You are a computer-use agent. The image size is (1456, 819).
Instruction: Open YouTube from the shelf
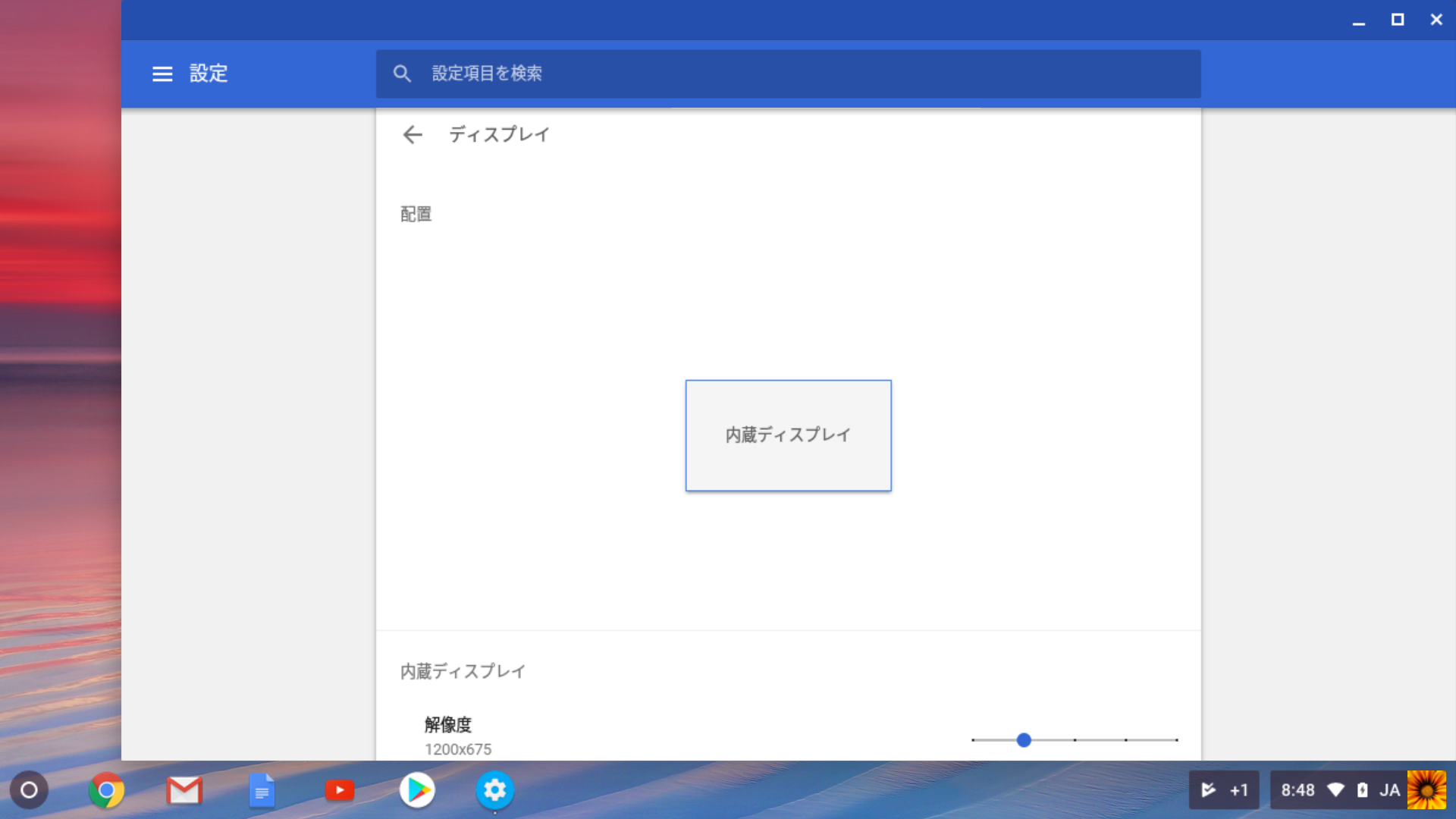click(x=340, y=789)
